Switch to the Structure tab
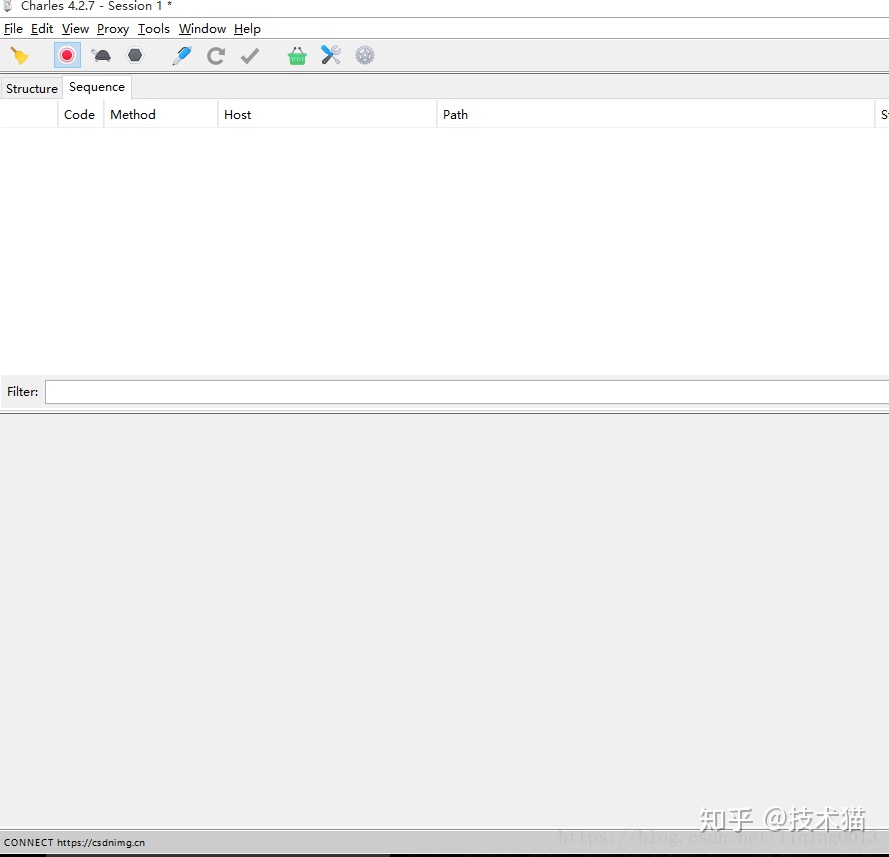Screen dimensions: 889x857 [x=32, y=88]
